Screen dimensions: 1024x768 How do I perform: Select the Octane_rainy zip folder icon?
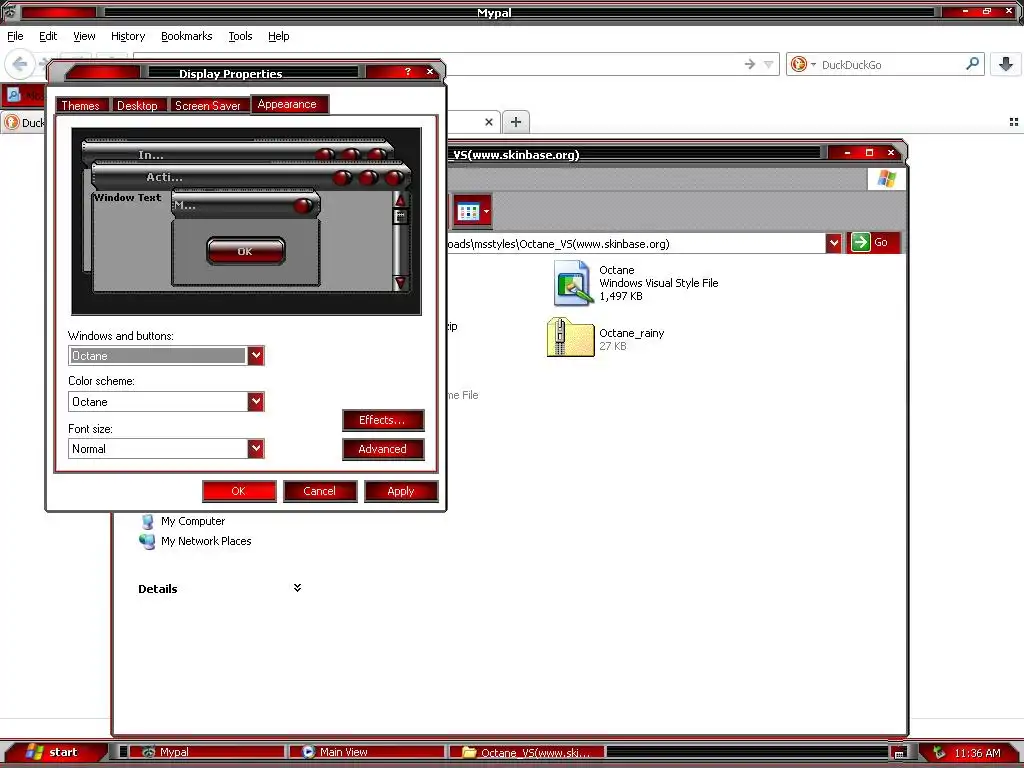click(570, 338)
